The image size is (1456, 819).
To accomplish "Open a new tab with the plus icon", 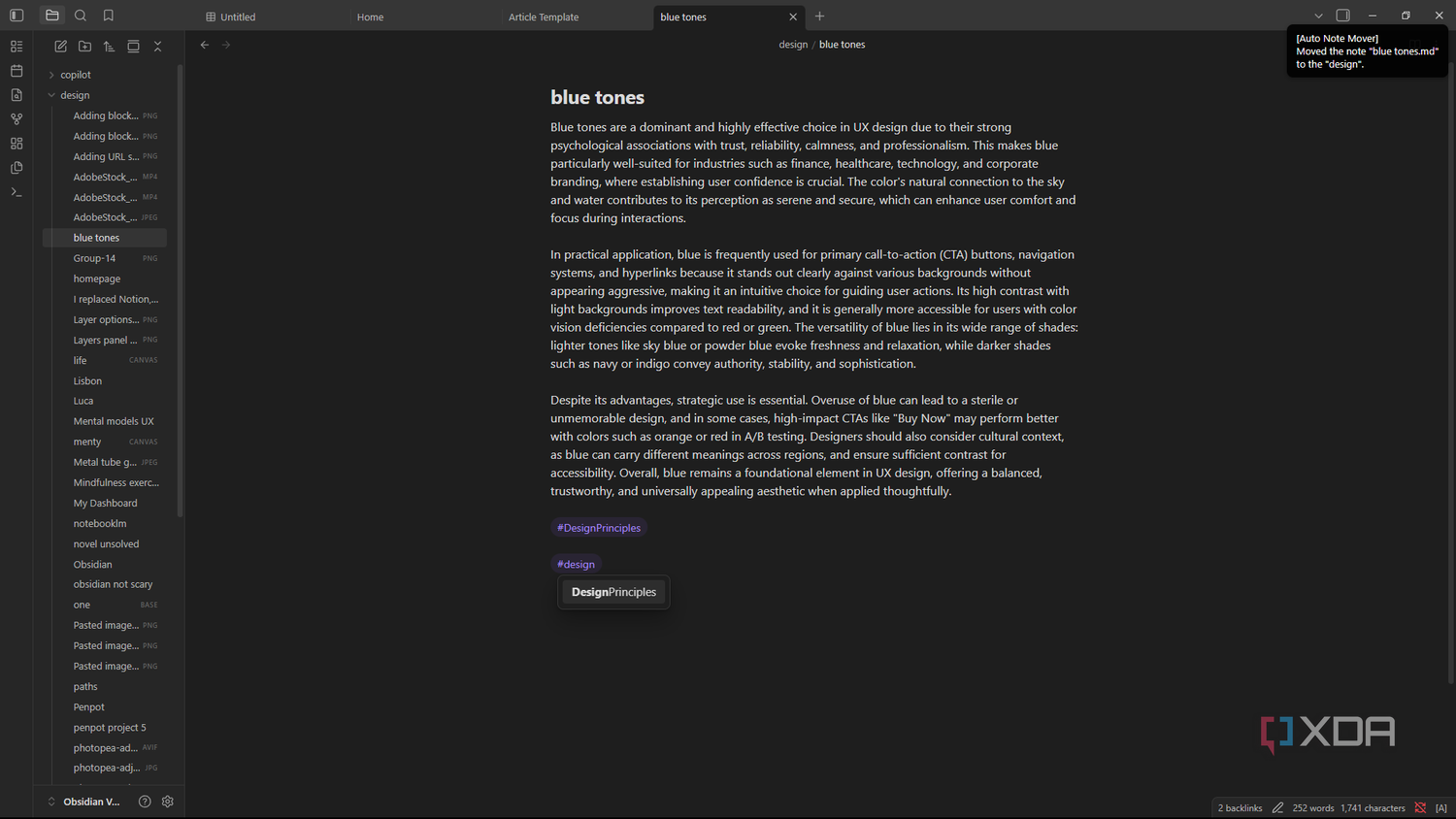I will pyautogui.click(x=820, y=16).
